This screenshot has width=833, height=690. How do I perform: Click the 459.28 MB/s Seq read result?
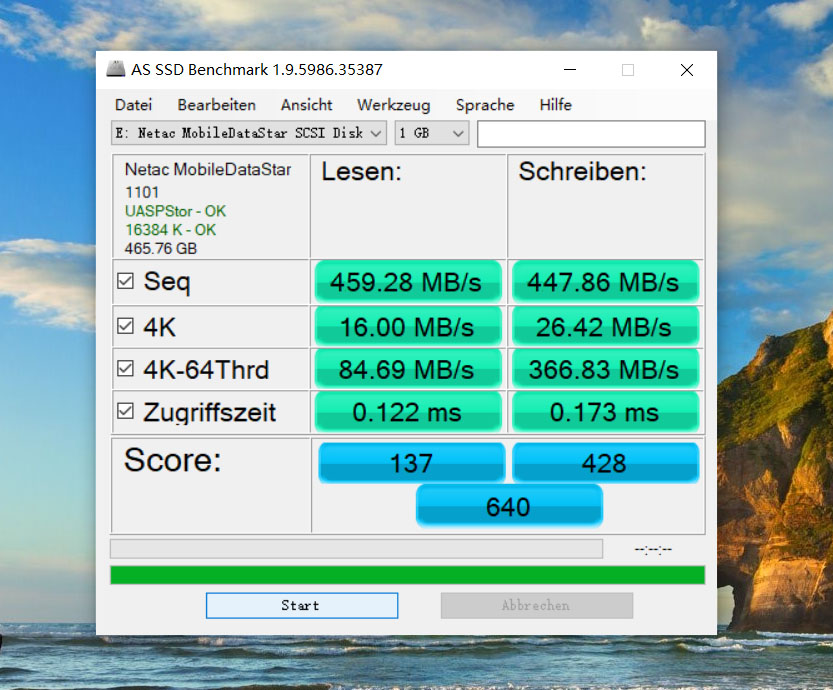click(x=408, y=282)
